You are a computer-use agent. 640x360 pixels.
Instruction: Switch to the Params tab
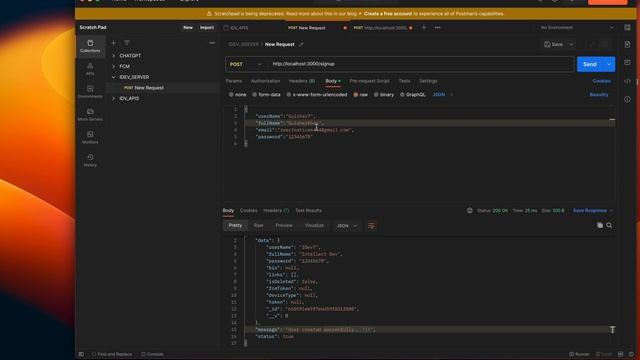point(234,81)
